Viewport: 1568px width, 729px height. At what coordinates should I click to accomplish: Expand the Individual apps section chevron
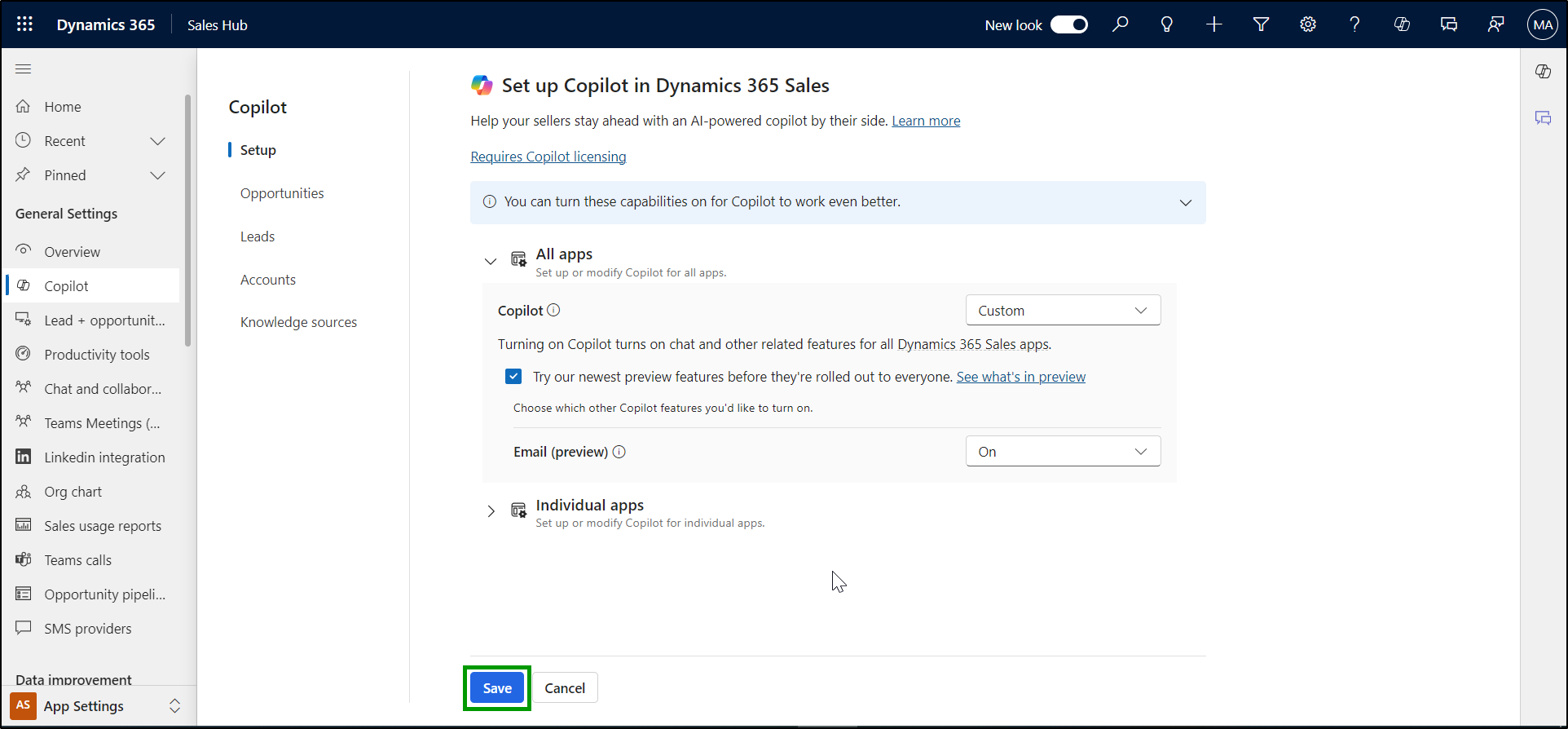tap(491, 511)
